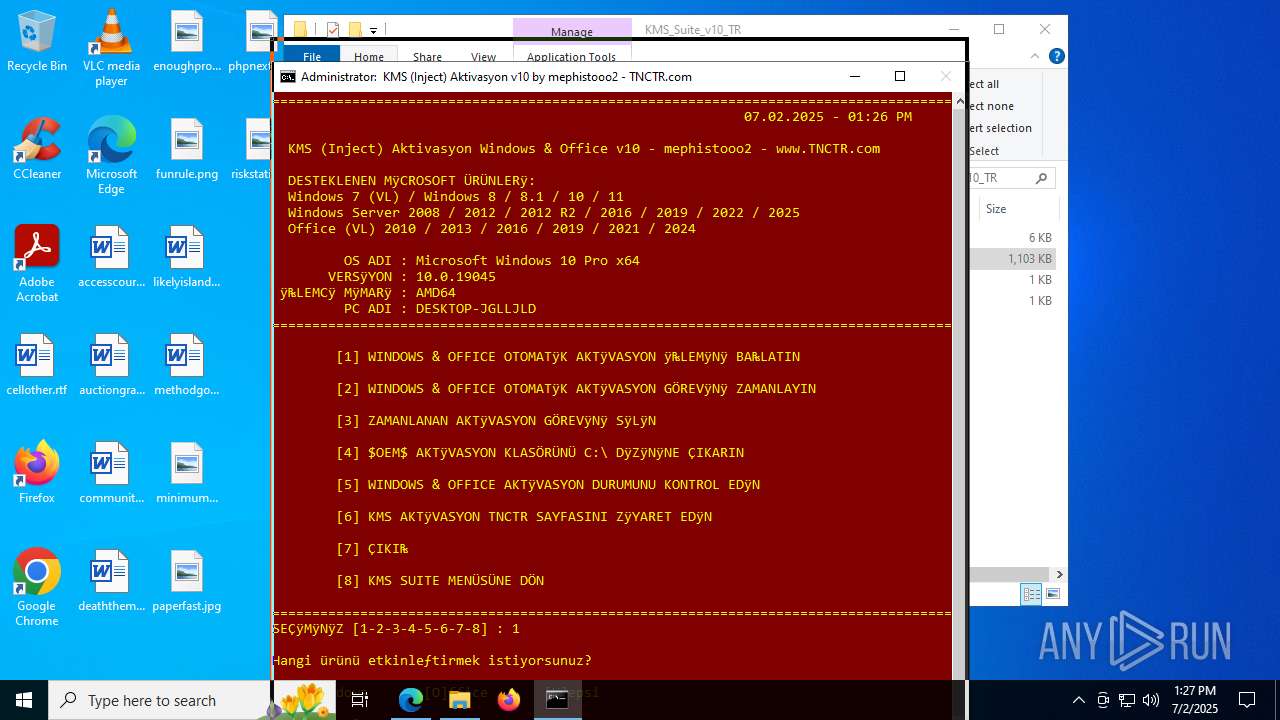
Task: Click the Explorer help question mark icon
Action: 1056,57
